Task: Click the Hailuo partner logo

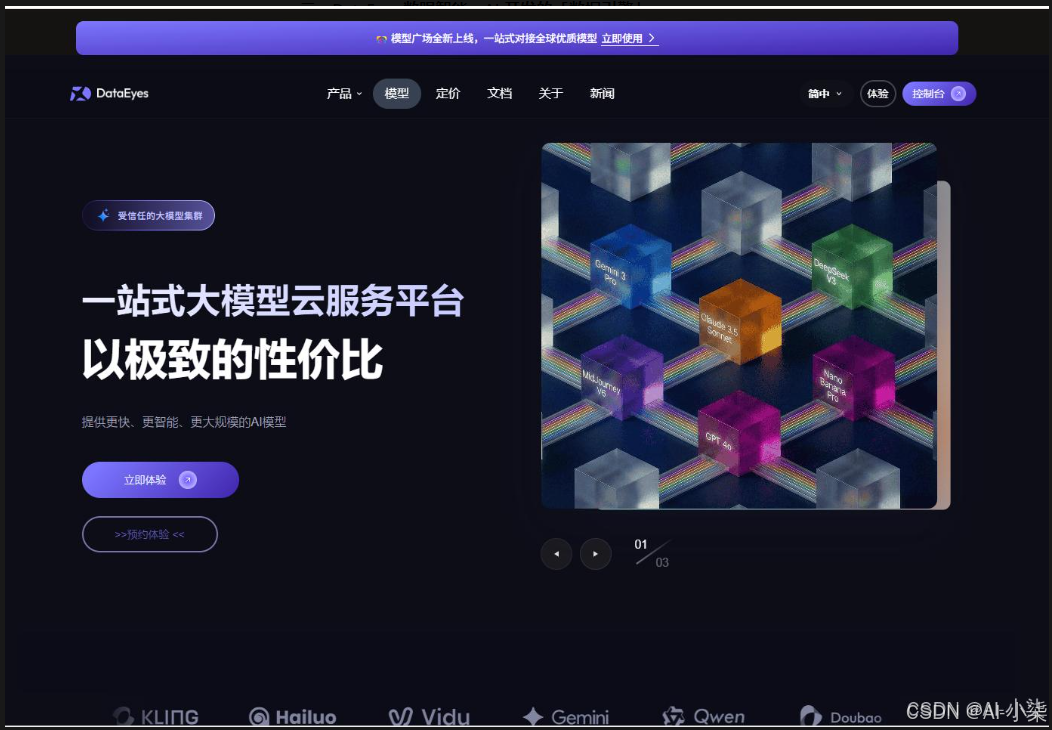Action: coord(293,717)
